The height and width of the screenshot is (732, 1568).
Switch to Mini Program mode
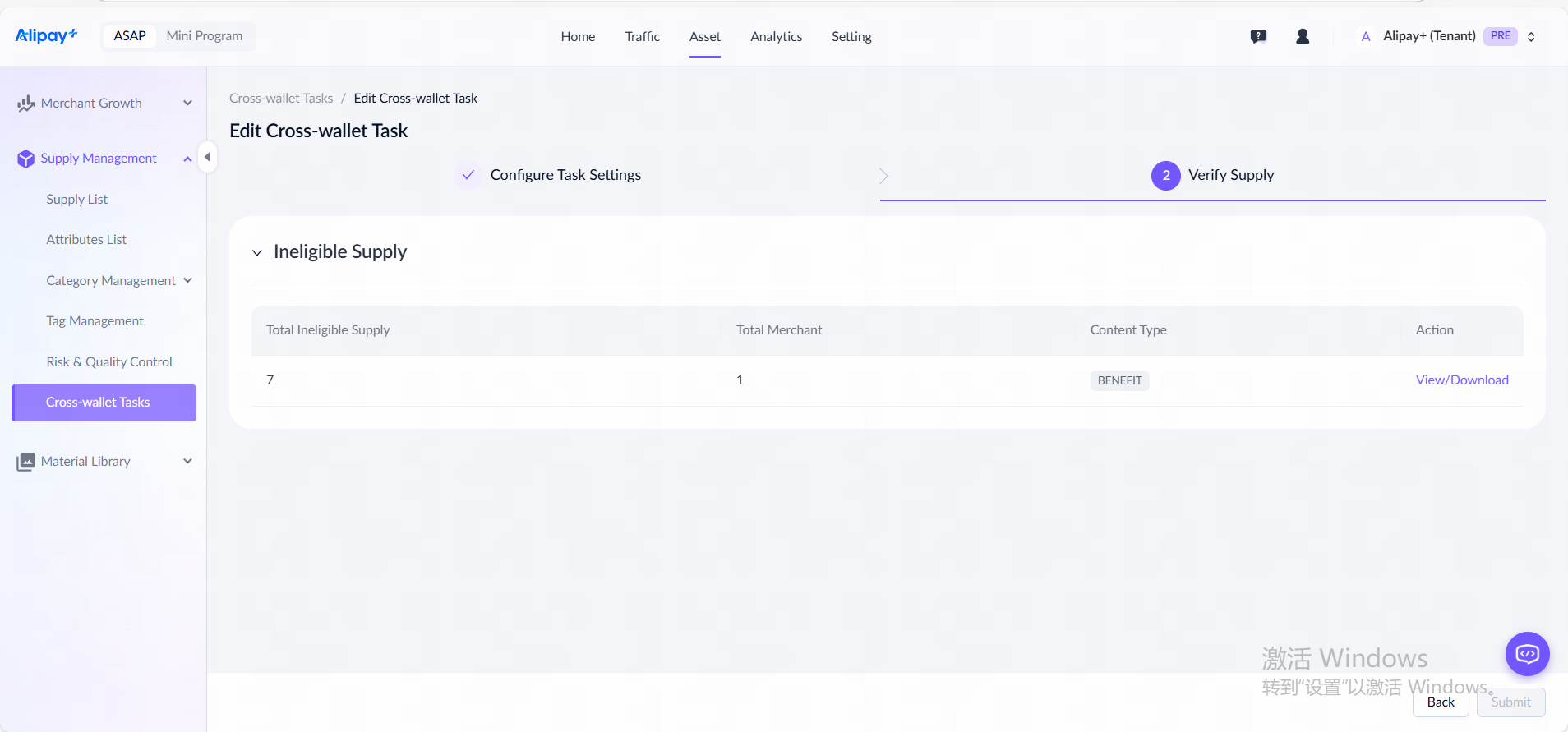point(205,36)
